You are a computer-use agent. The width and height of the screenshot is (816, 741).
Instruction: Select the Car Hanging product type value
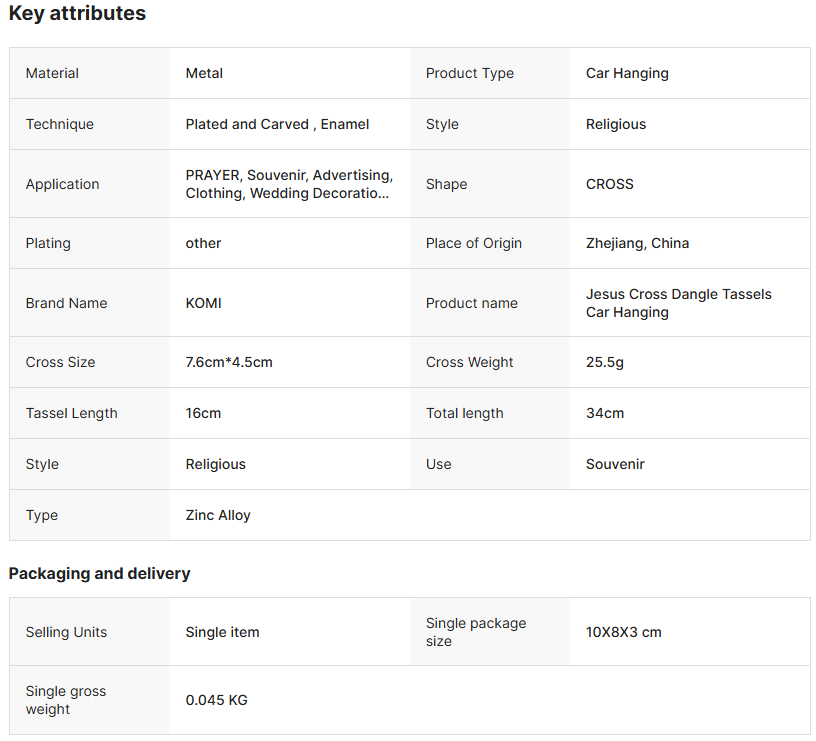point(627,73)
